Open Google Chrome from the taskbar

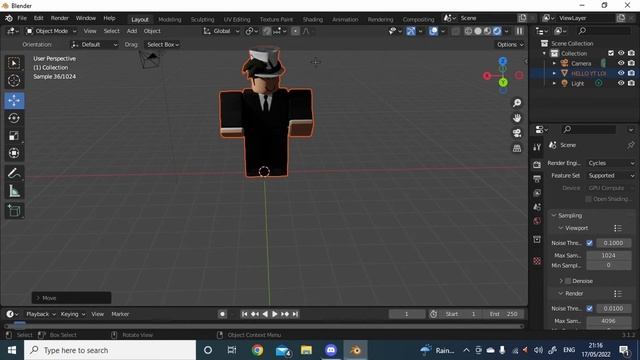point(257,350)
